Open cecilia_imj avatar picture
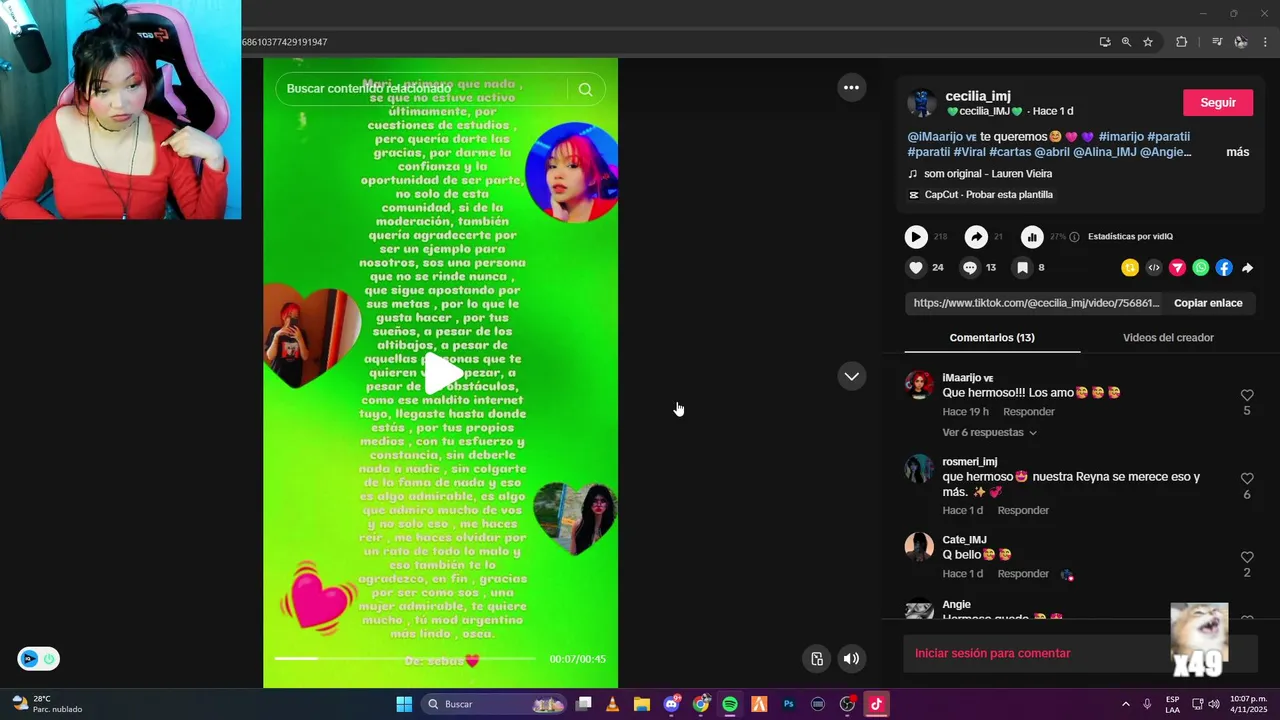Screen dimensions: 1280x720 pyautogui.click(x=921, y=103)
